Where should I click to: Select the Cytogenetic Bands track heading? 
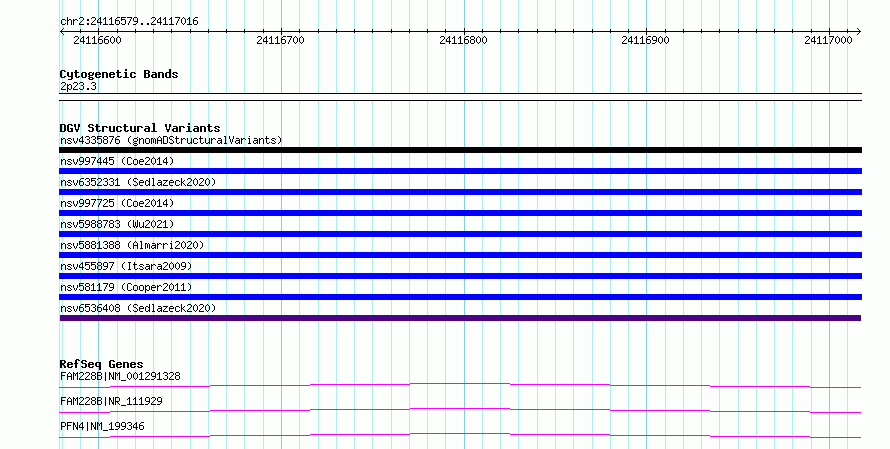click(x=119, y=74)
